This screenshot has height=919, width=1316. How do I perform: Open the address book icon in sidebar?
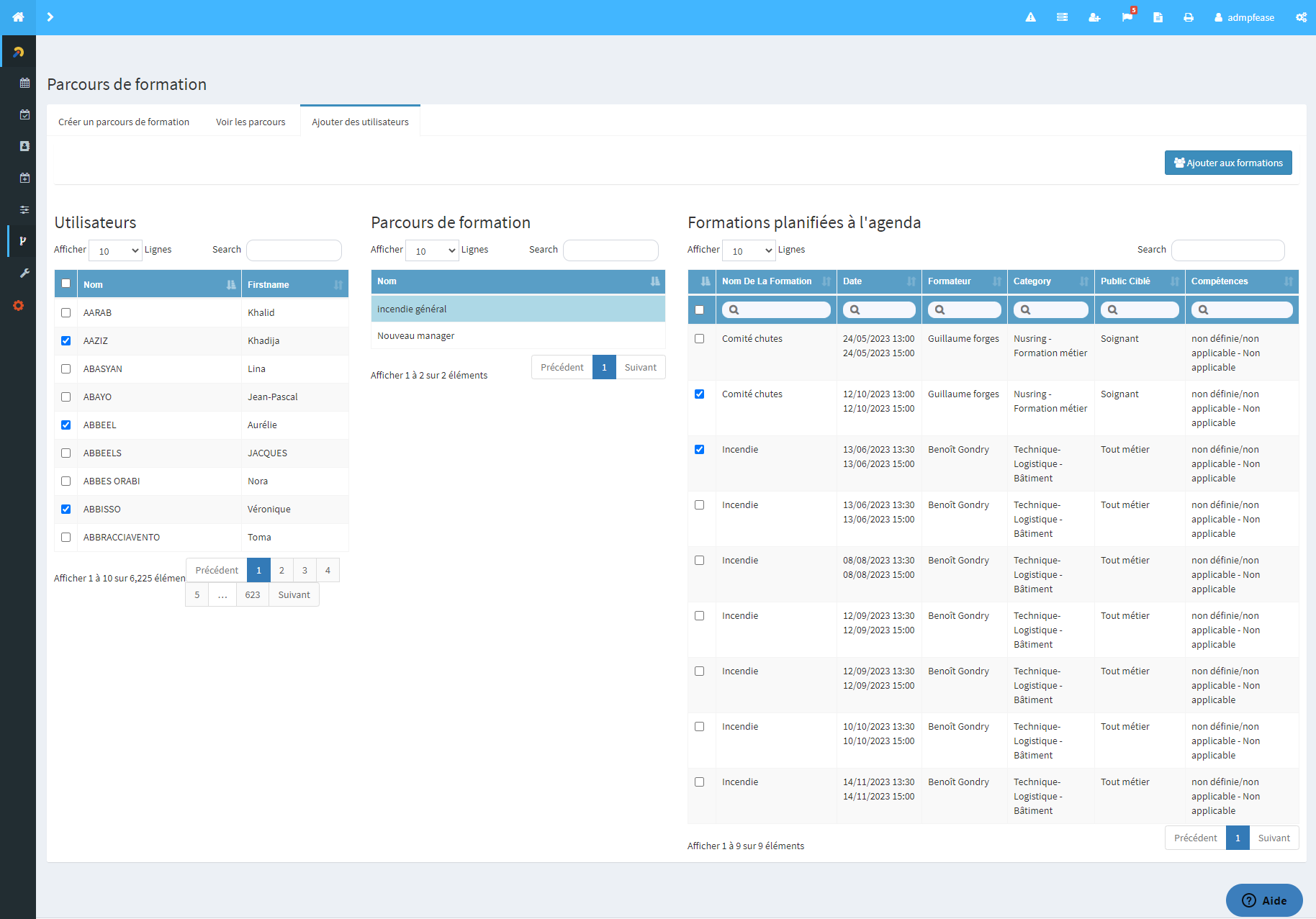pyautogui.click(x=24, y=146)
